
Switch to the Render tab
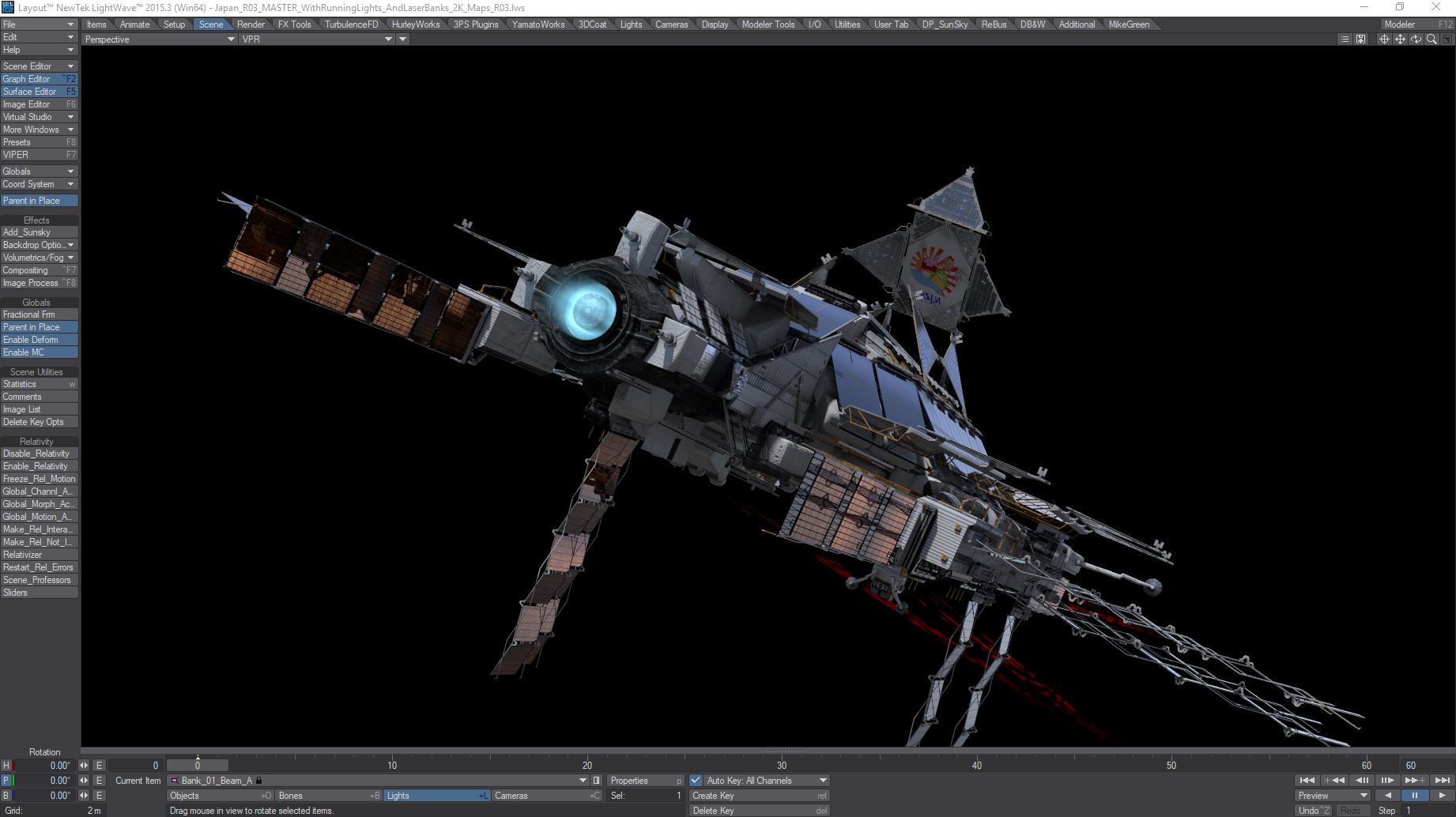pyautogui.click(x=251, y=24)
